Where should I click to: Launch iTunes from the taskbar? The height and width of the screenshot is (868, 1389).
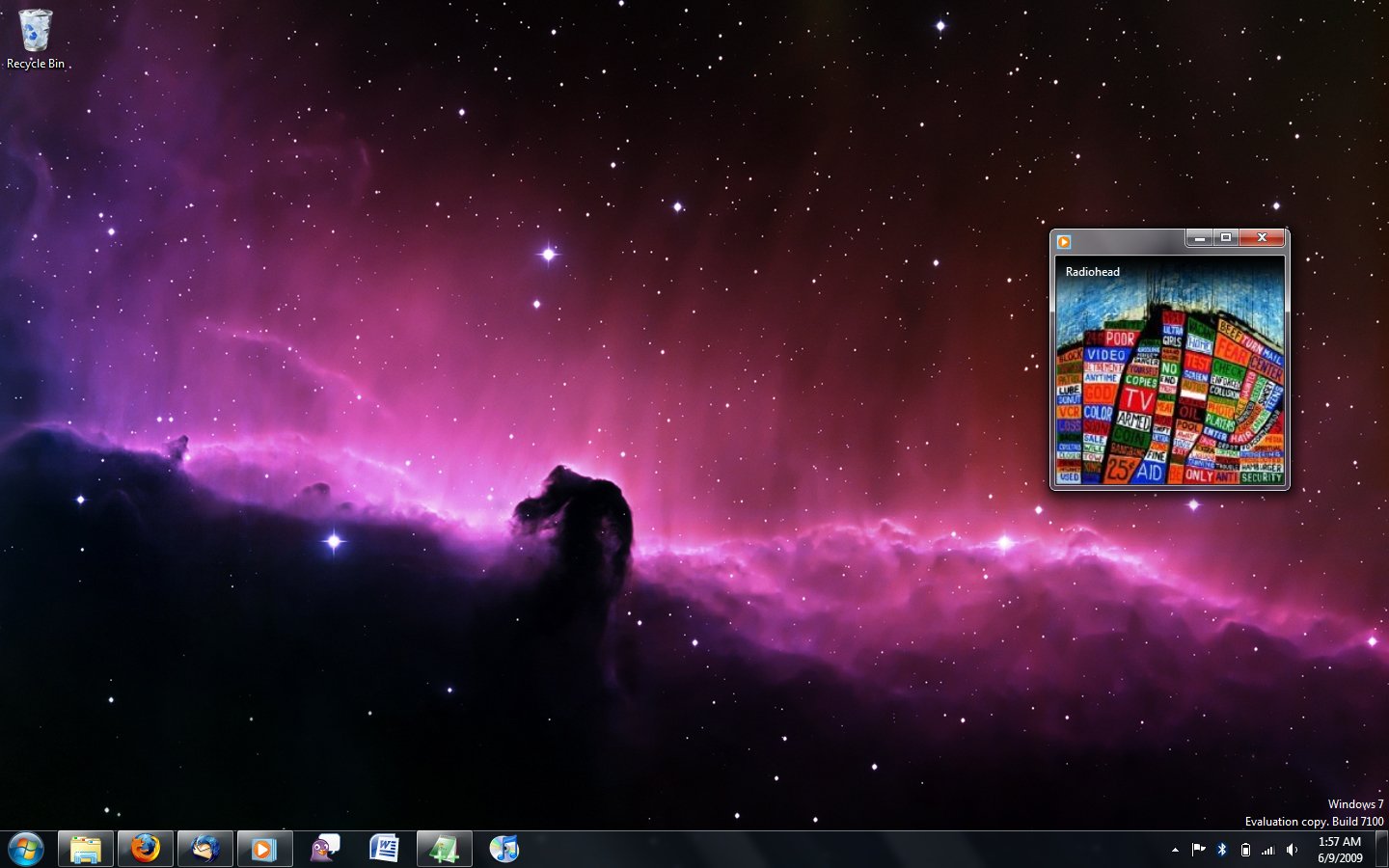point(504,850)
